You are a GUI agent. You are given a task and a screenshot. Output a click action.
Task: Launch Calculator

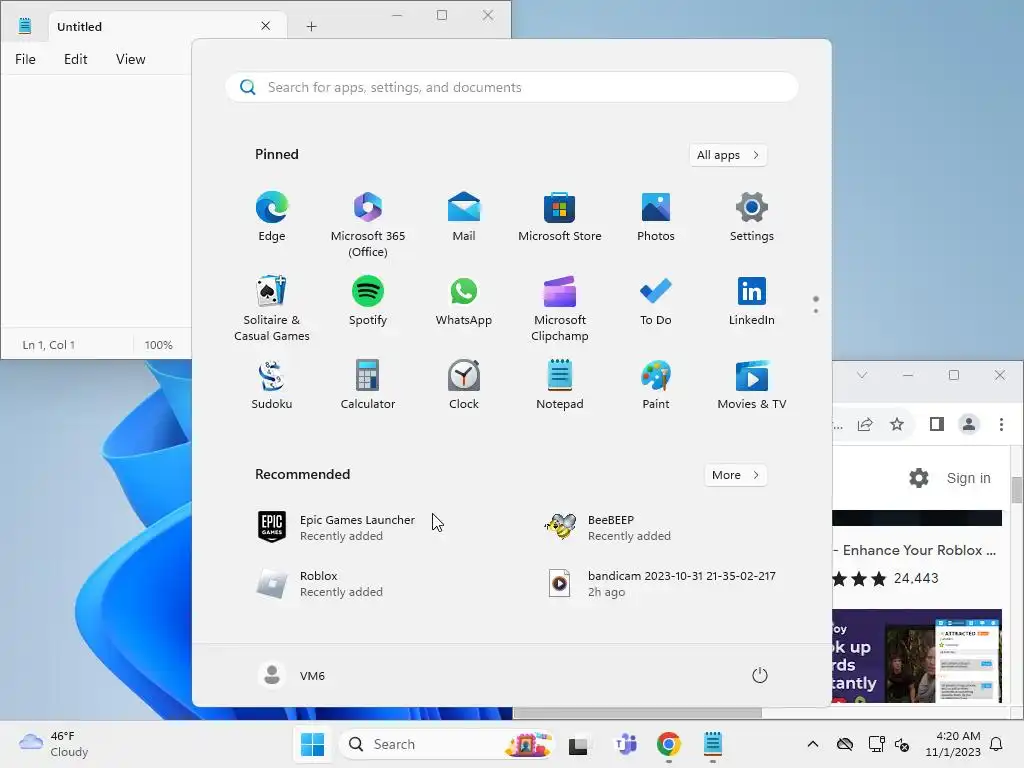[368, 385]
